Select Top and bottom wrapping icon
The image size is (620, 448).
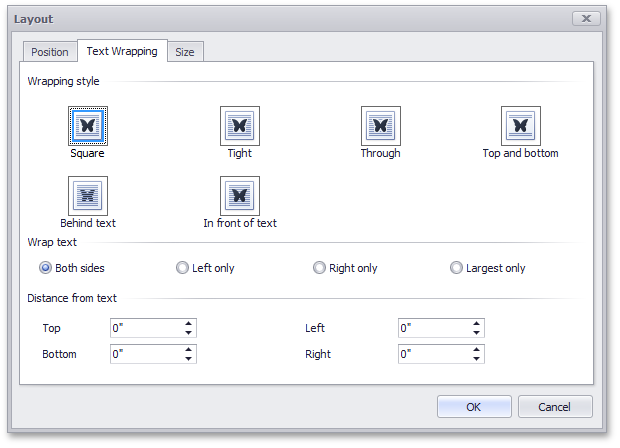[x=520, y=125]
